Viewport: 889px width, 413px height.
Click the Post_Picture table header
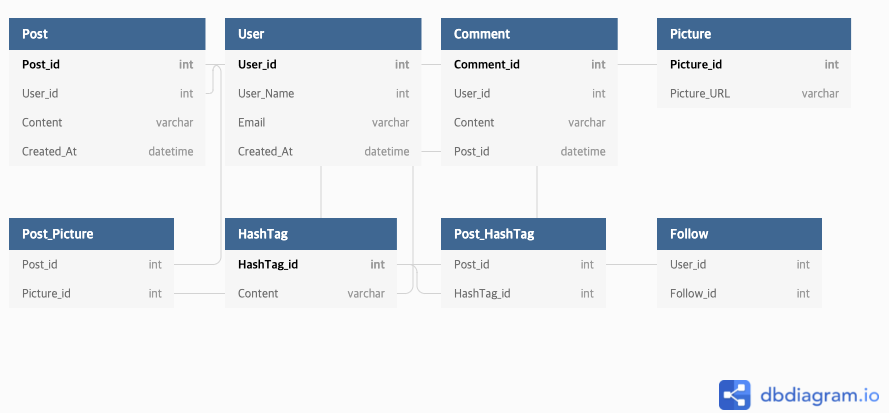(x=91, y=234)
